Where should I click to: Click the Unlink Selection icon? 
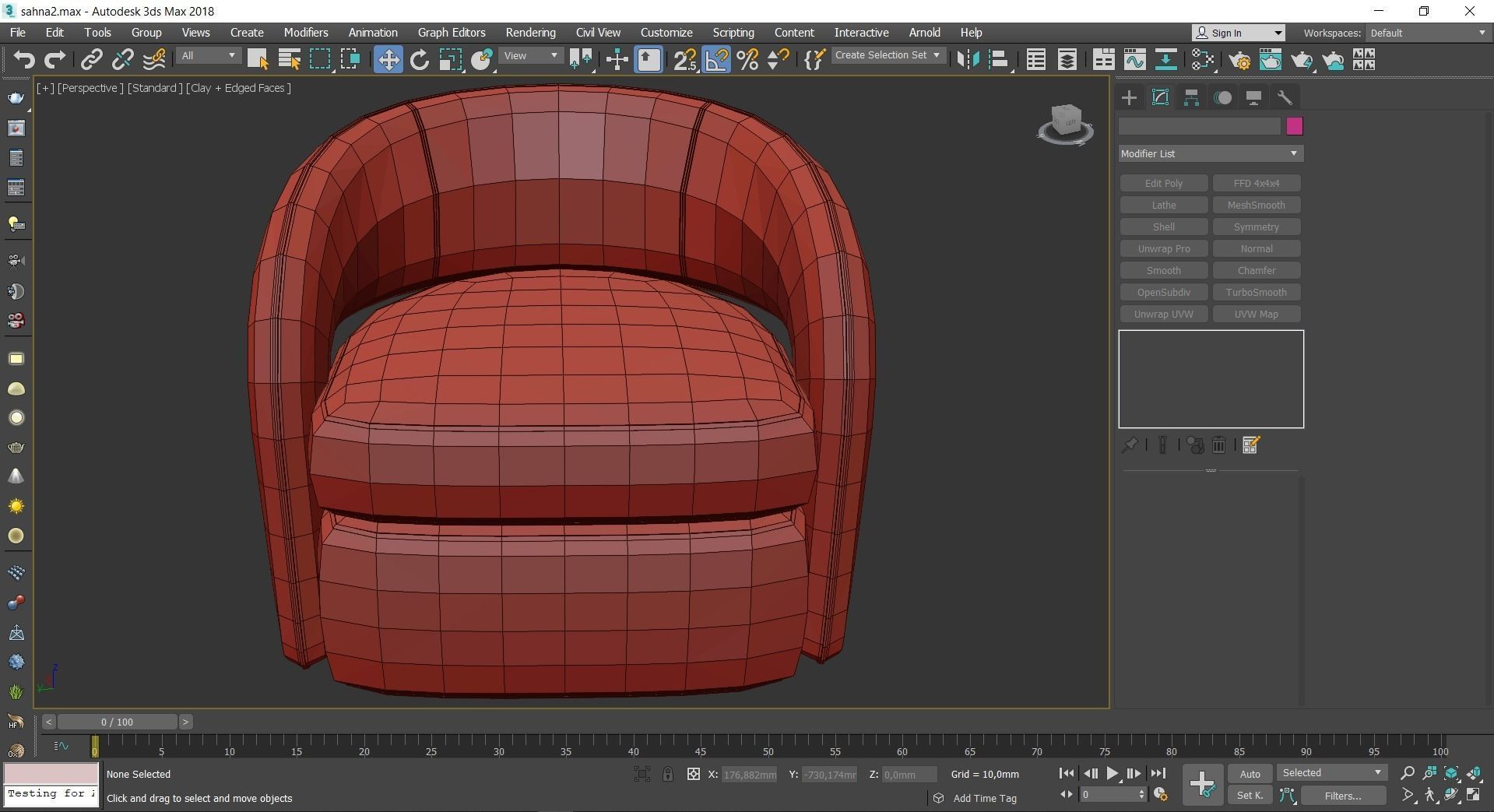click(122, 59)
